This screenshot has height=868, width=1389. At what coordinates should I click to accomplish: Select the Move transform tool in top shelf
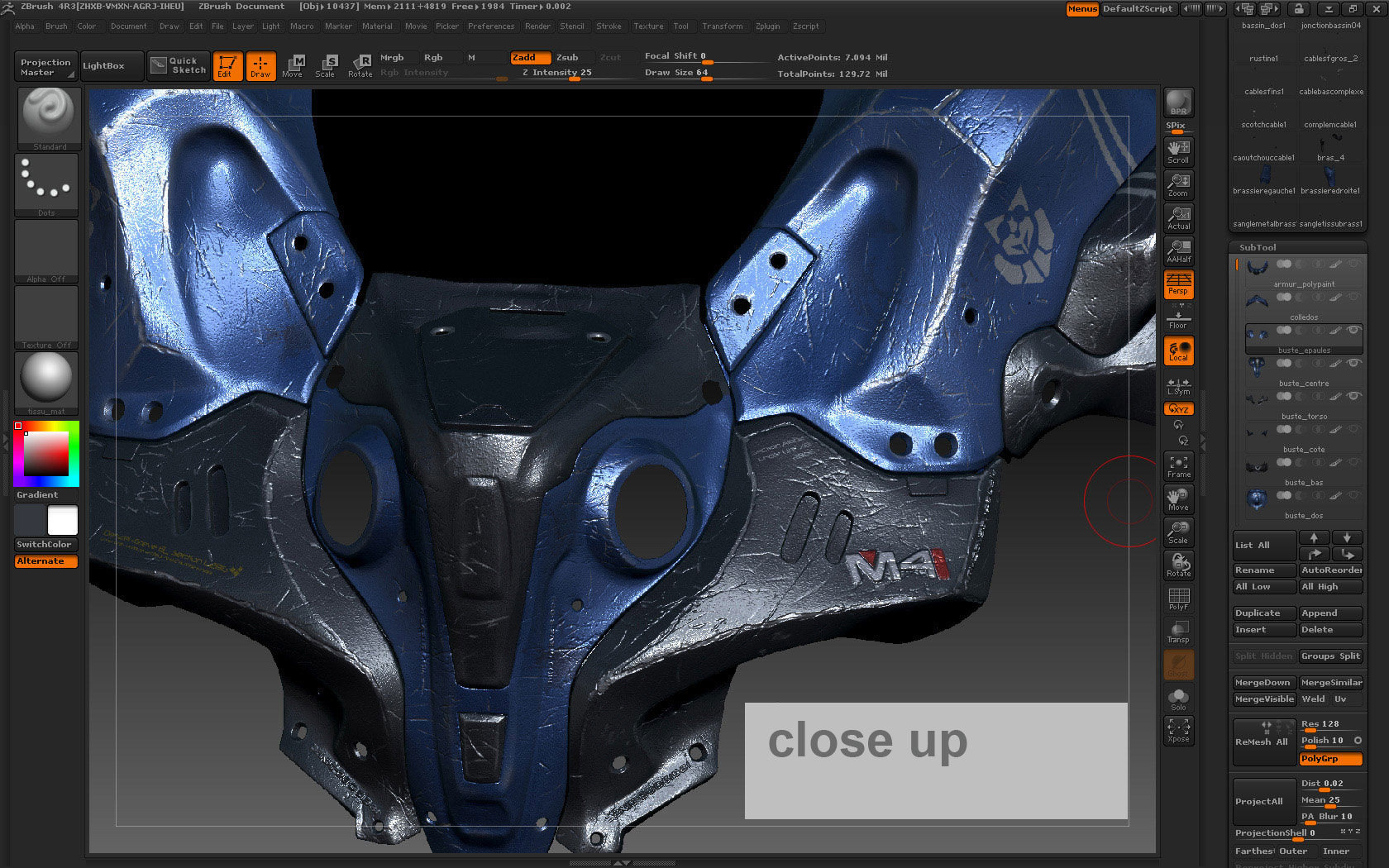[x=294, y=66]
